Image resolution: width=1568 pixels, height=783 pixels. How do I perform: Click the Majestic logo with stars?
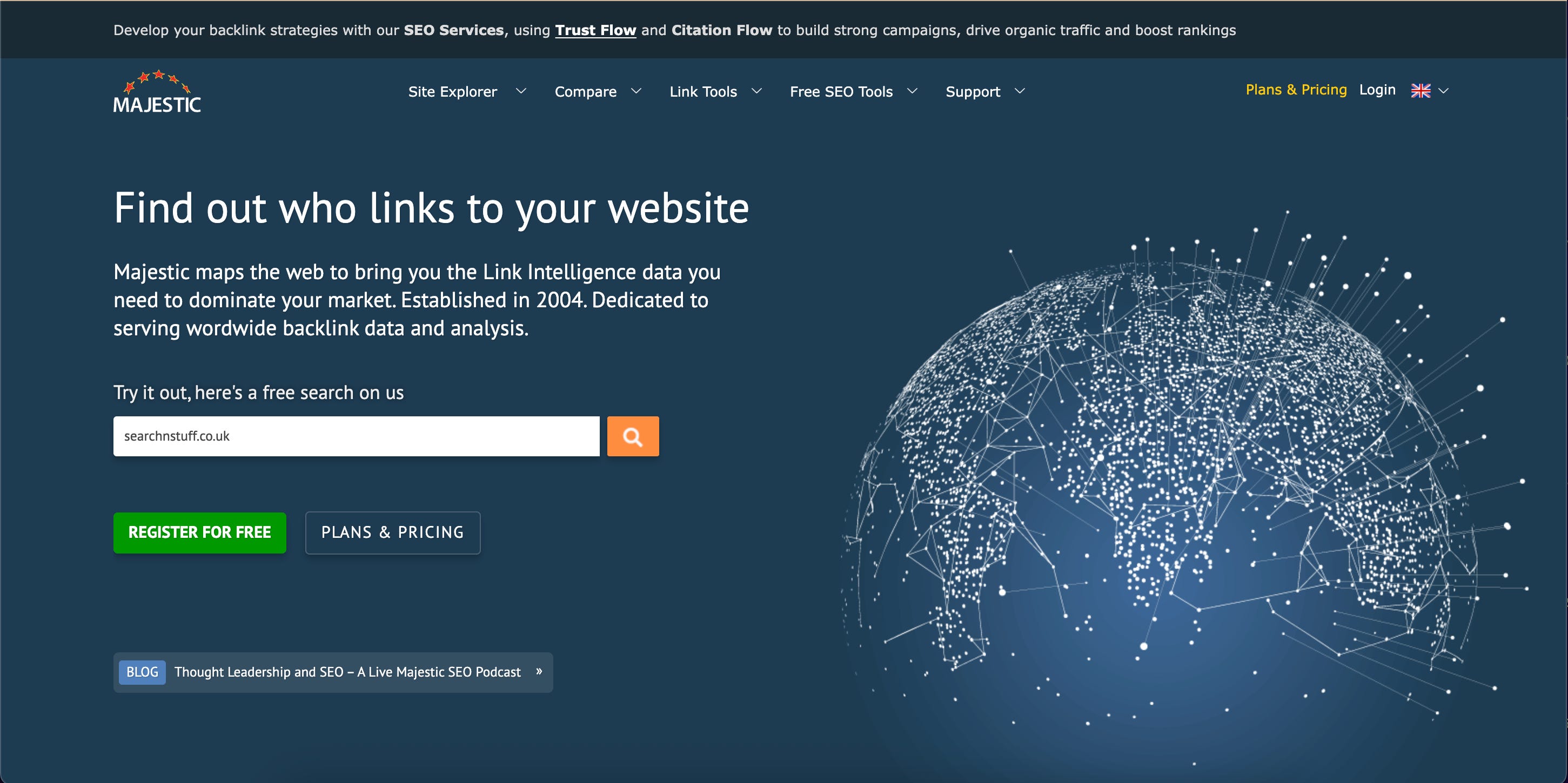pyautogui.click(x=157, y=92)
